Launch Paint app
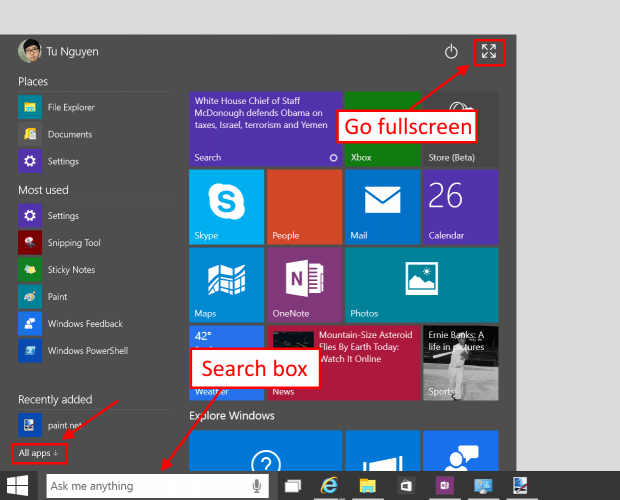The width and height of the screenshot is (620, 500). 94,296
